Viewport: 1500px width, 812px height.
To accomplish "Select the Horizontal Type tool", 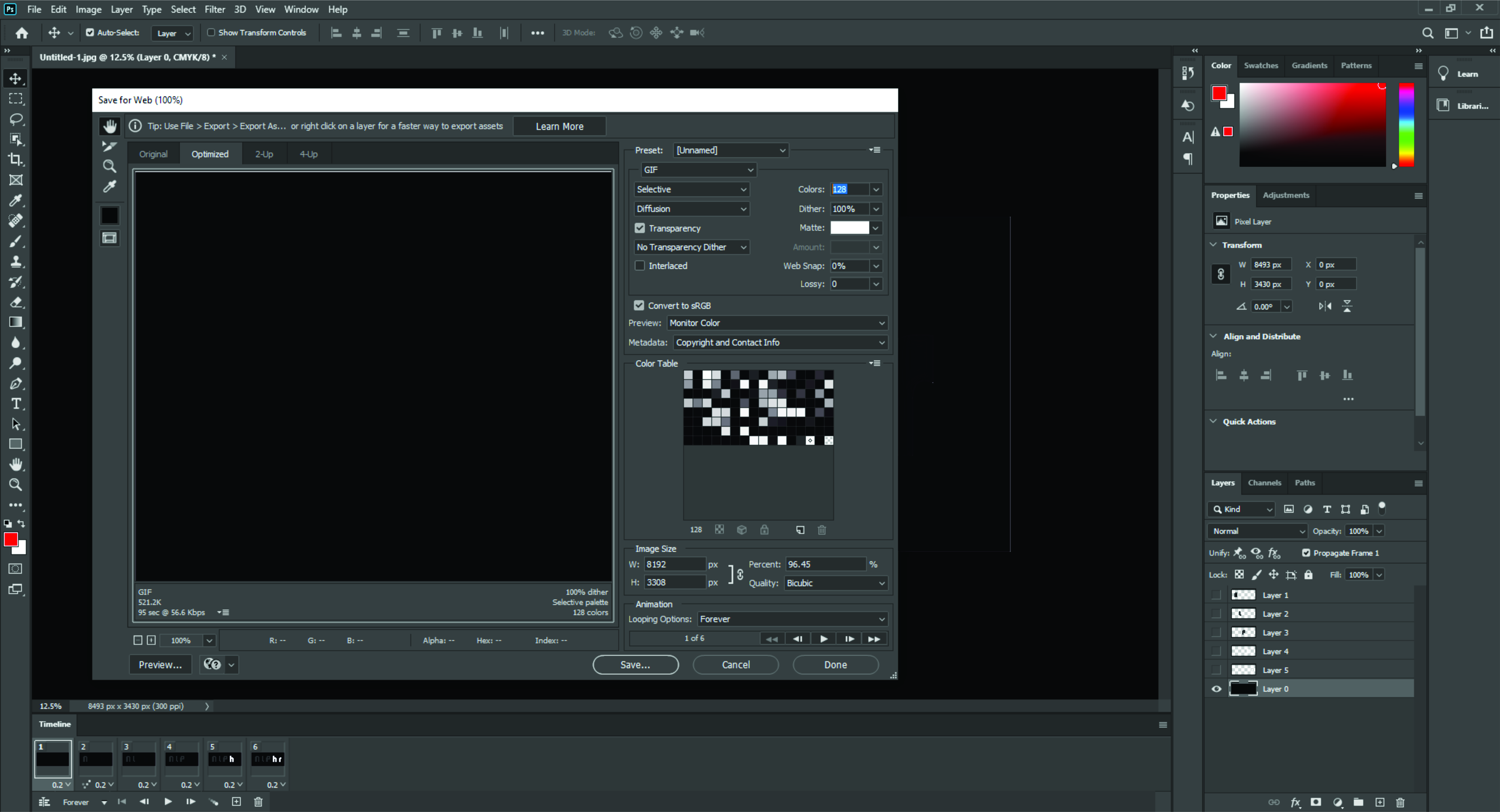I will 16,403.
